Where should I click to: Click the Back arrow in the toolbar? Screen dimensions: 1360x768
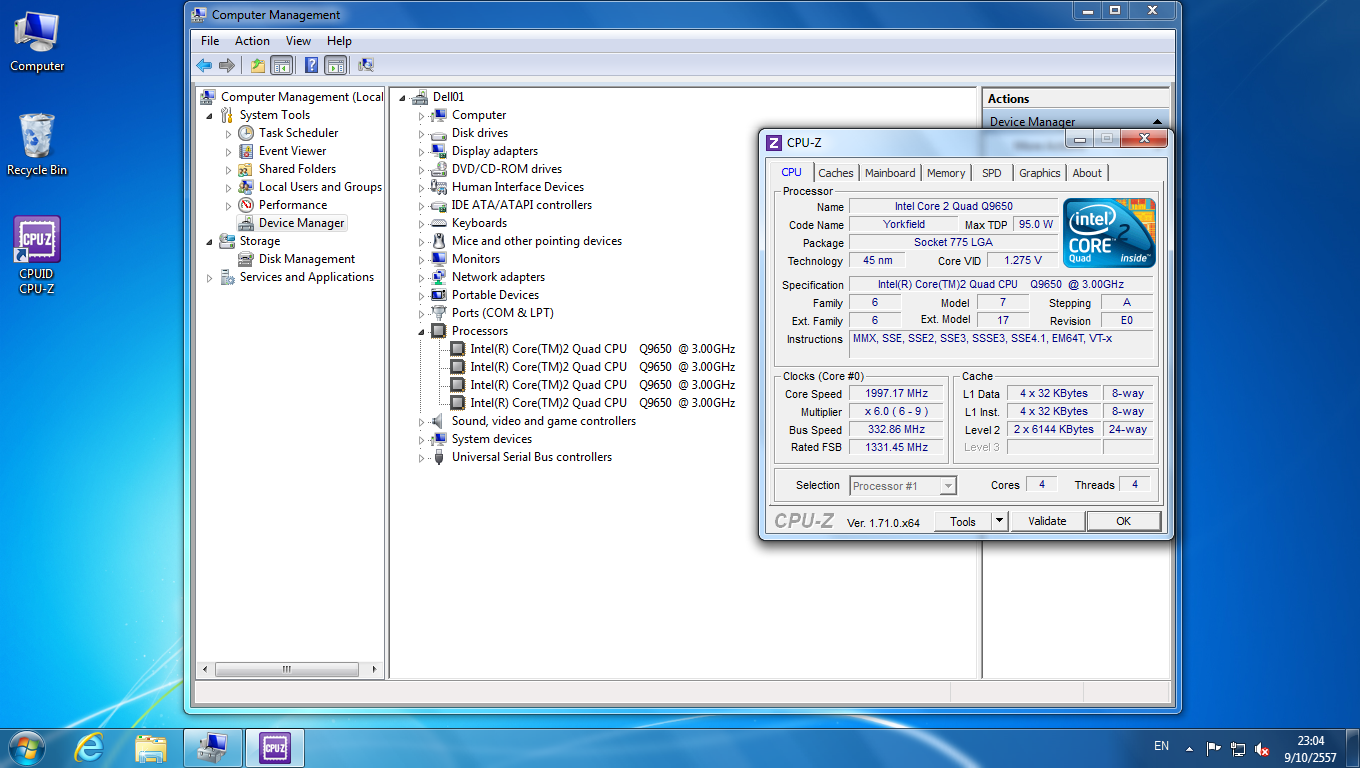coord(204,65)
